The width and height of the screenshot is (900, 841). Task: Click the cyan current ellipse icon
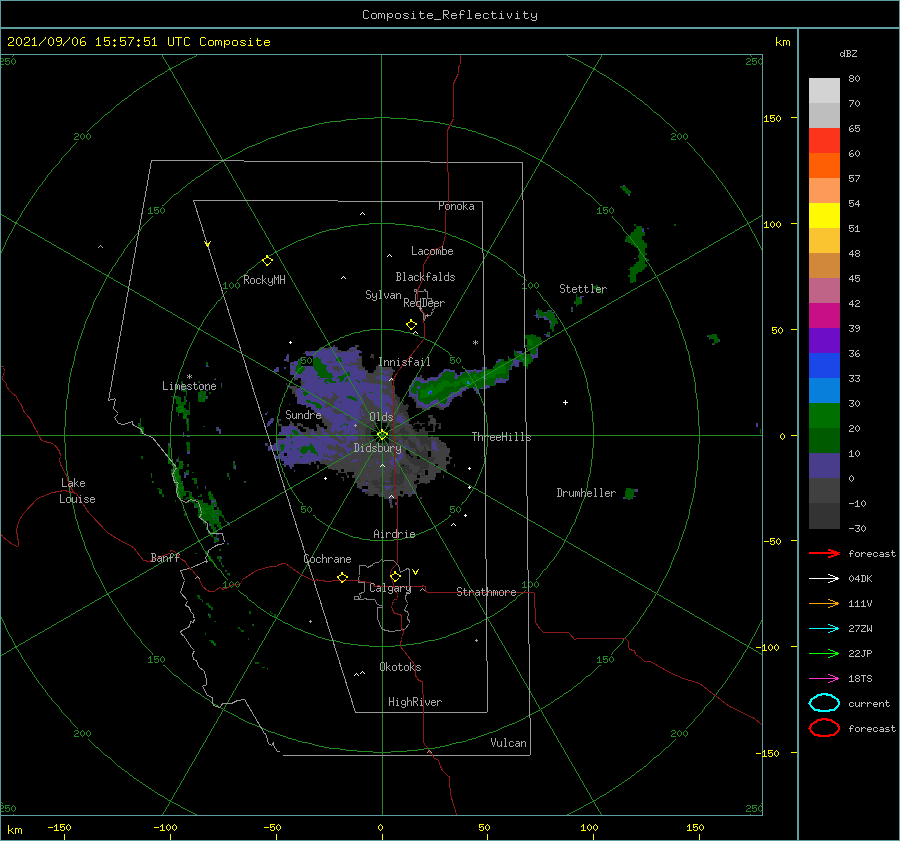[x=824, y=703]
